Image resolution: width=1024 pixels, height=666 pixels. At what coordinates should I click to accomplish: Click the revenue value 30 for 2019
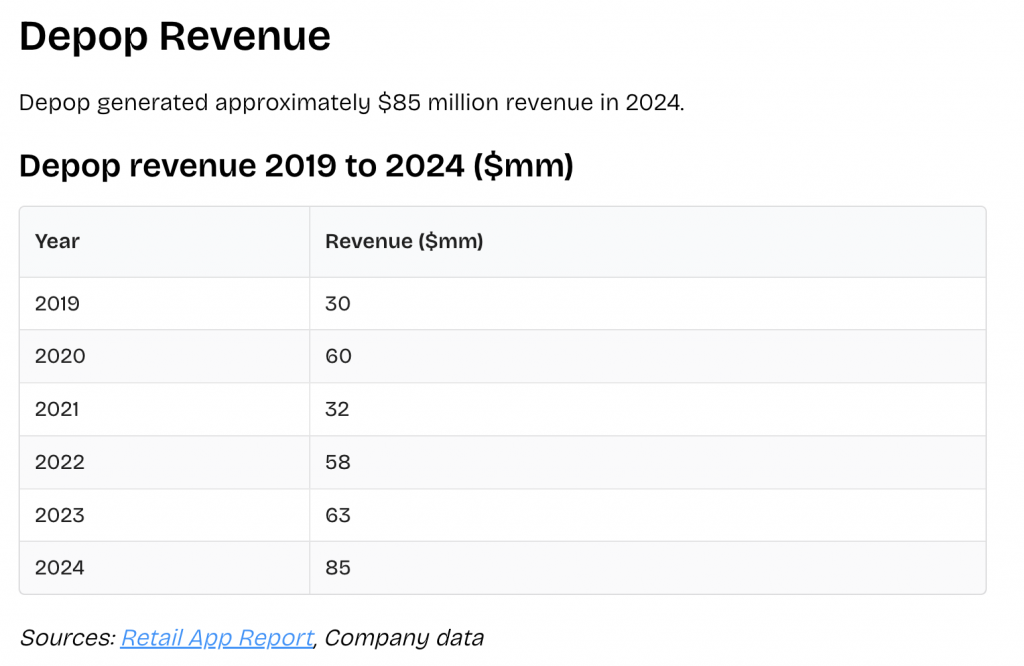point(337,303)
